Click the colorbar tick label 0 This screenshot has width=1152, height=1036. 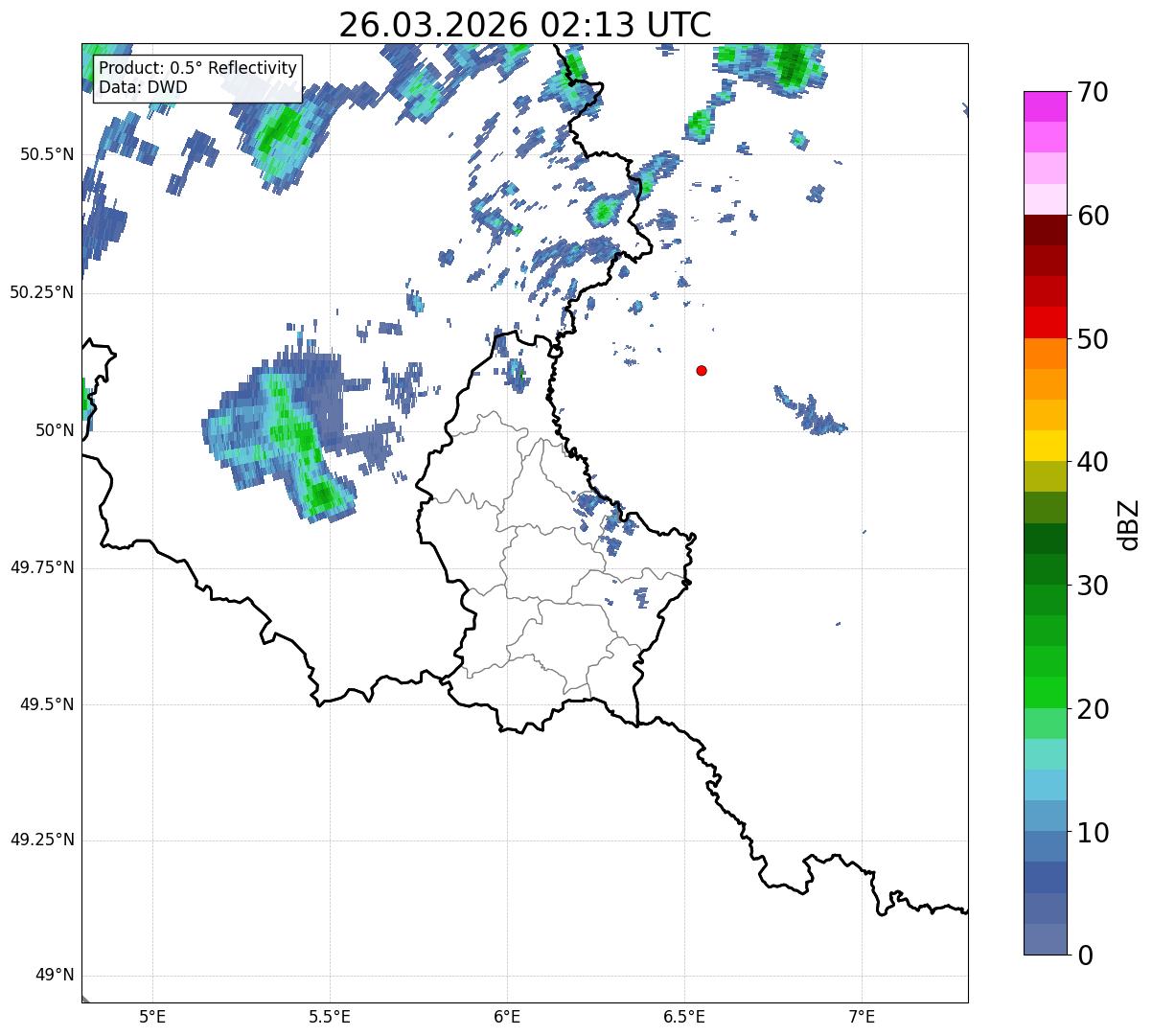click(x=1085, y=955)
